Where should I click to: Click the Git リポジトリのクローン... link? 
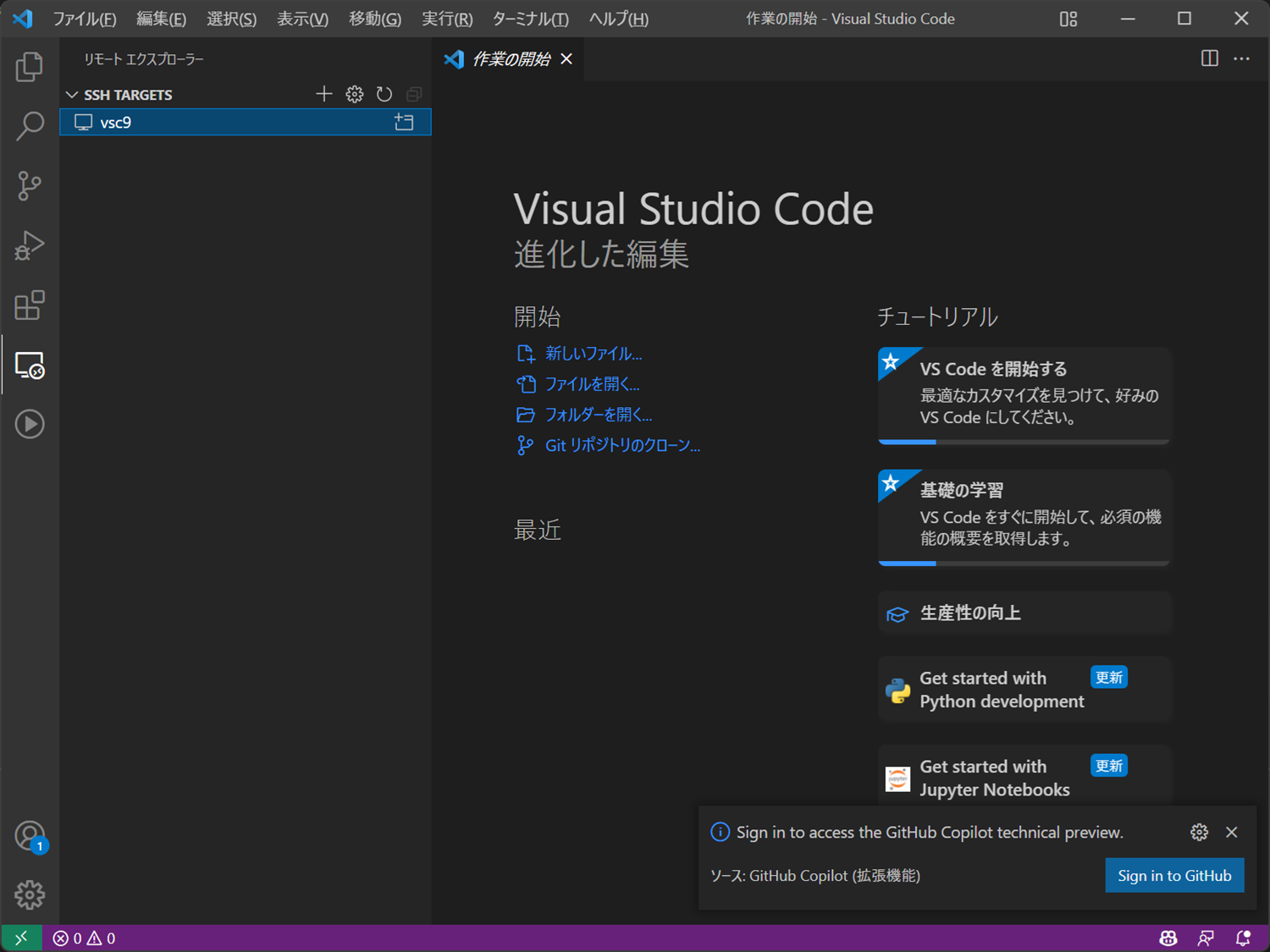[x=622, y=445]
